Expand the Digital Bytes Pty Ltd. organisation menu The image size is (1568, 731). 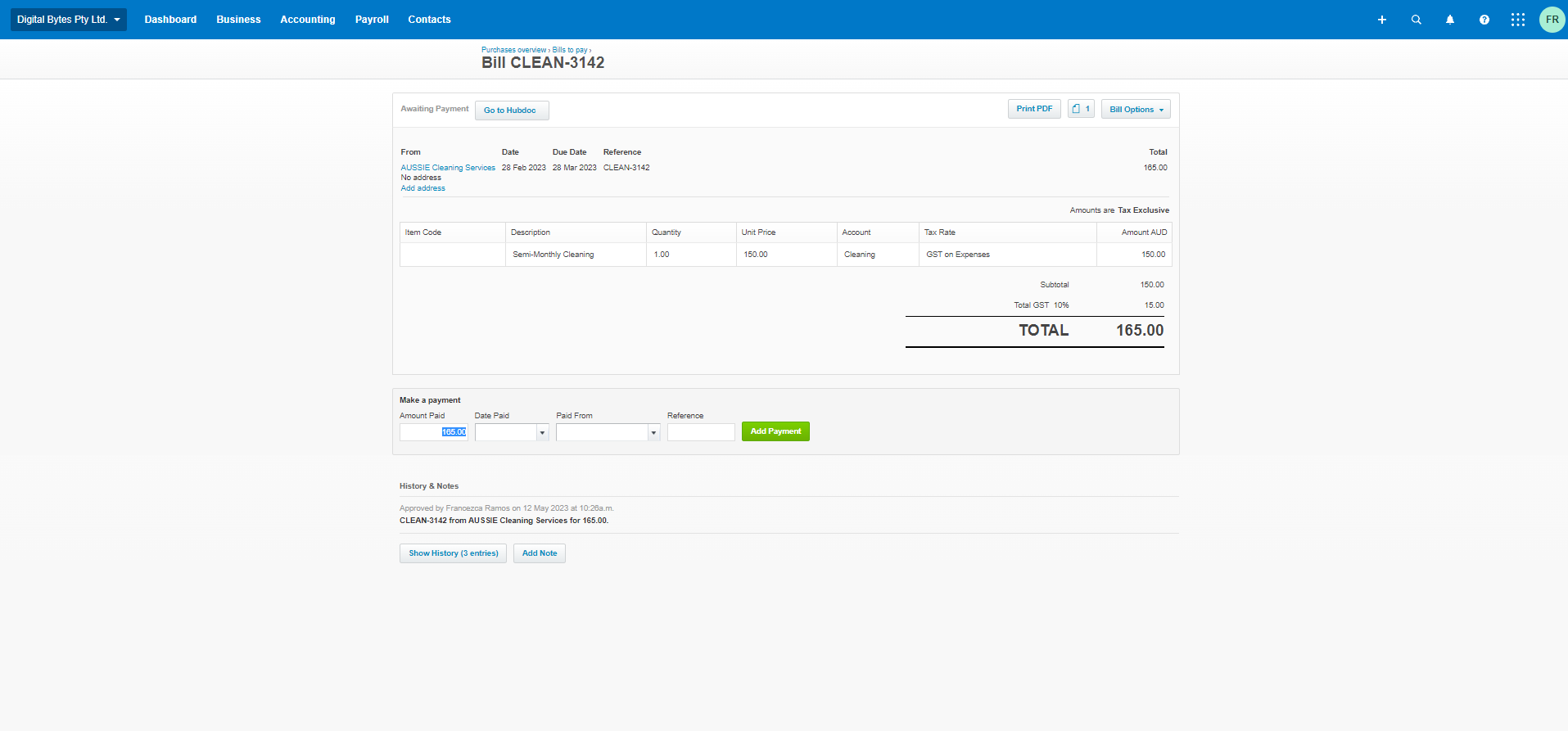click(x=69, y=20)
